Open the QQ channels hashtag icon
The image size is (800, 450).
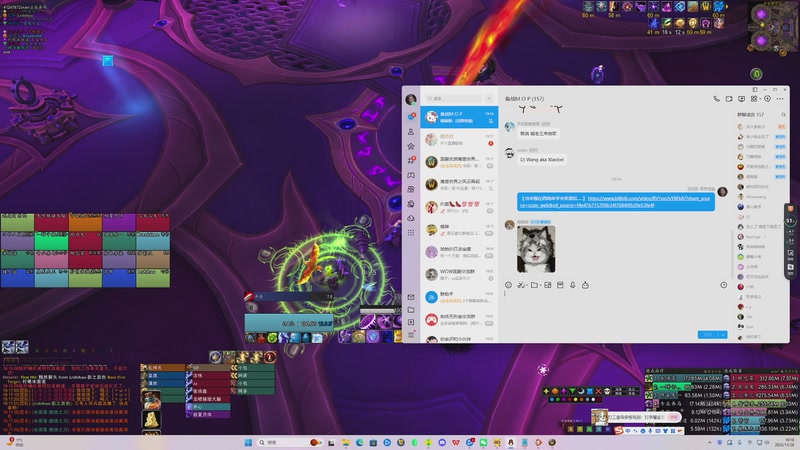[411, 160]
